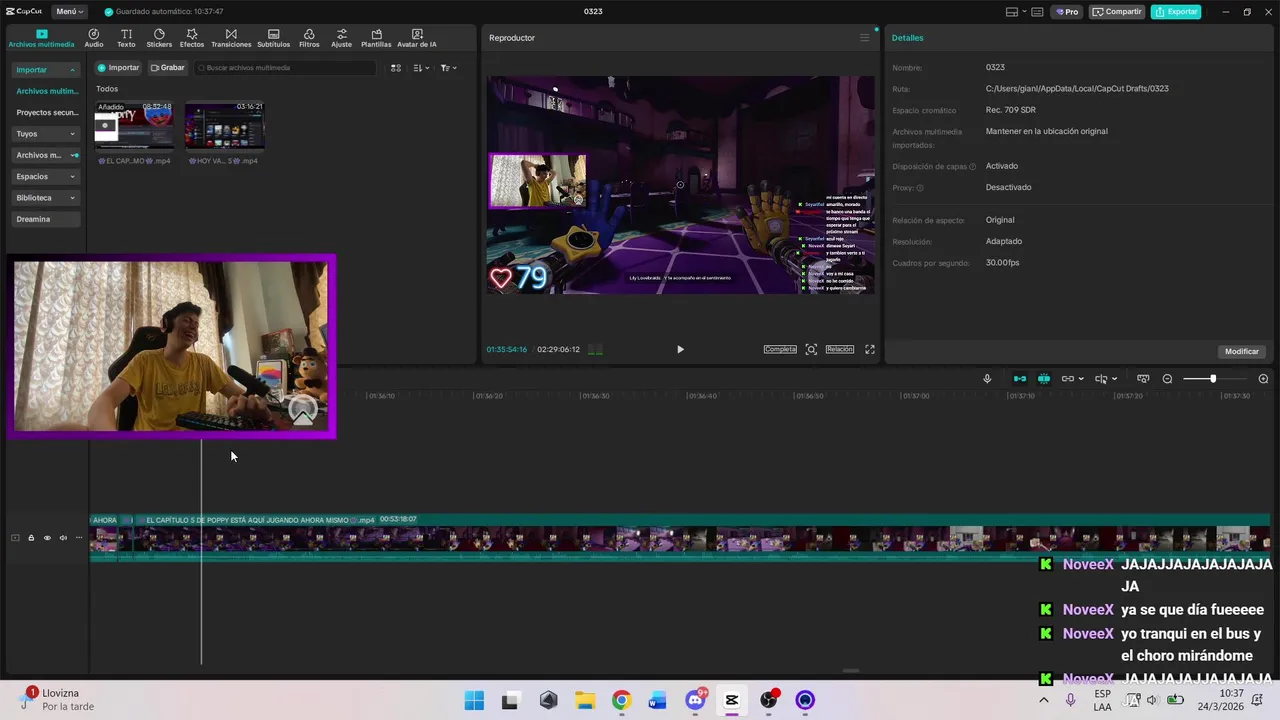The image size is (1280, 720).
Task: Open the preview snapshot scan icon
Action: coord(811,349)
